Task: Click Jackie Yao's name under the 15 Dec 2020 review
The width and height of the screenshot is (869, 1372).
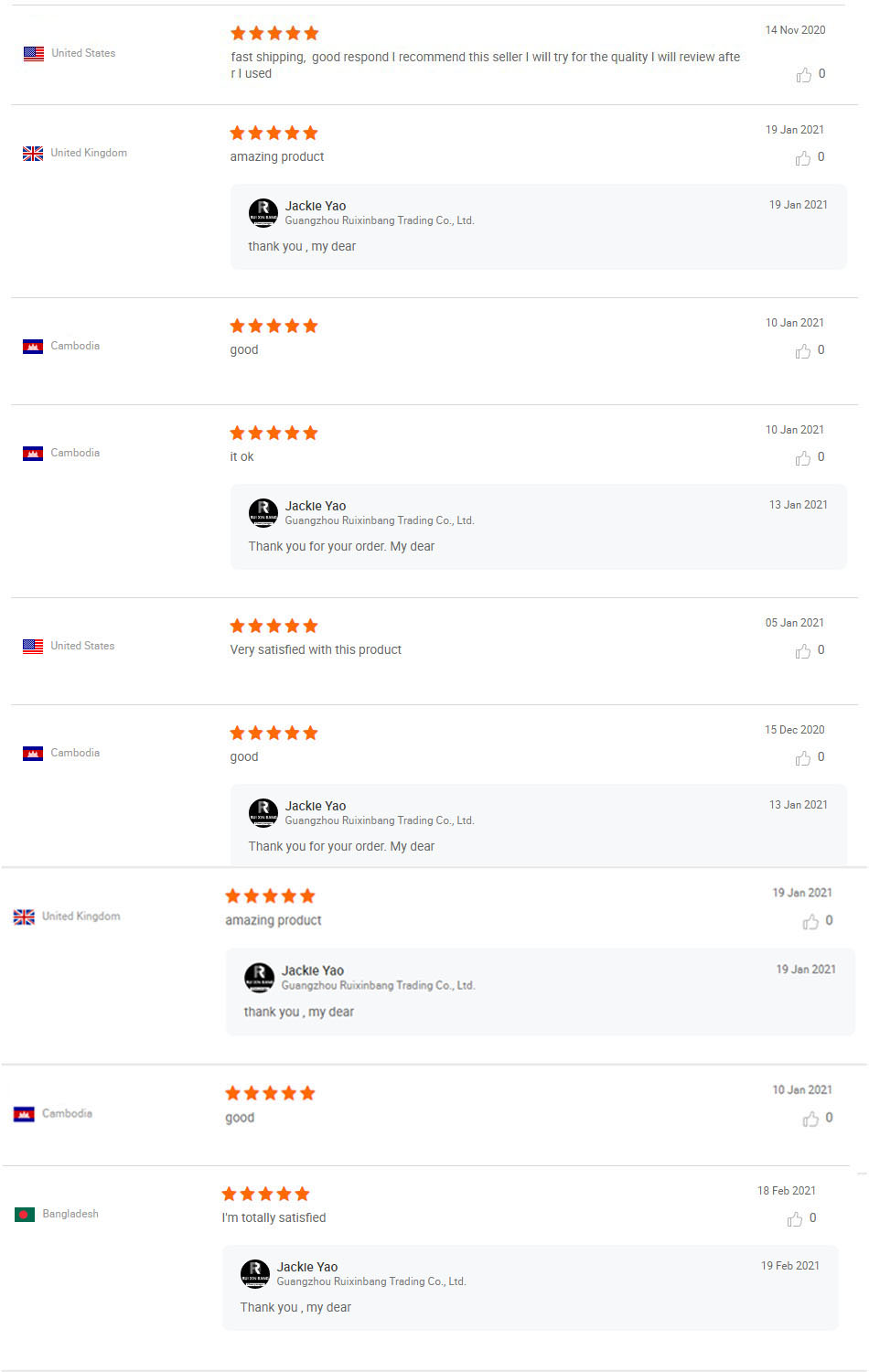Action: (316, 806)
